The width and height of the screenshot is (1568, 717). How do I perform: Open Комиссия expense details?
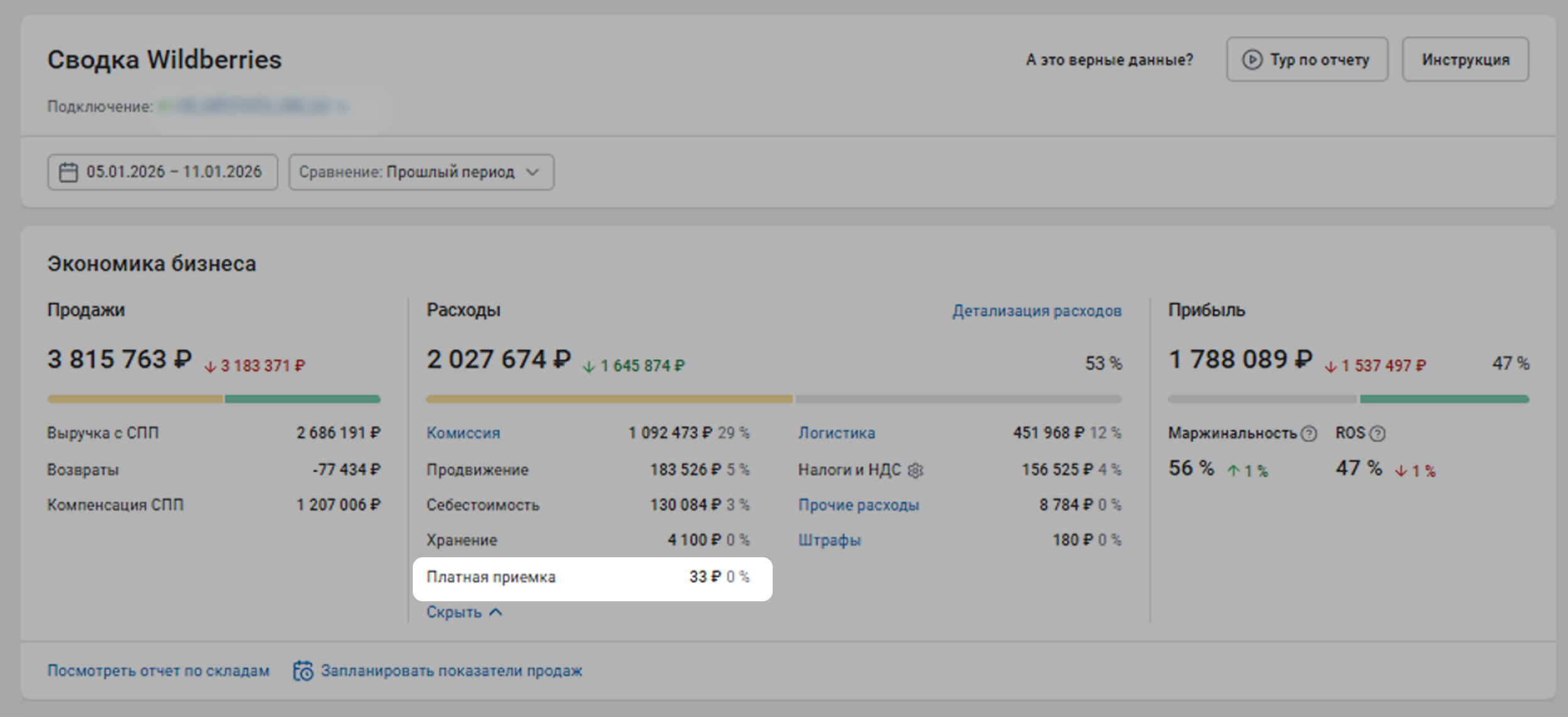point(463,433)
